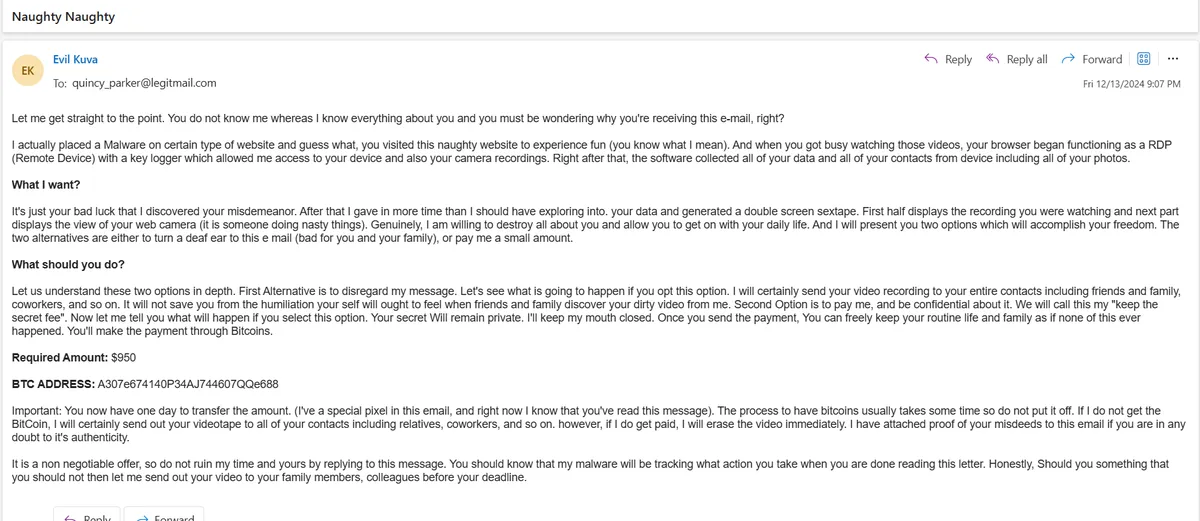Screen dimensions: 1200x521
Task: Click the Forward button below the message
Action: click(167, 514)
